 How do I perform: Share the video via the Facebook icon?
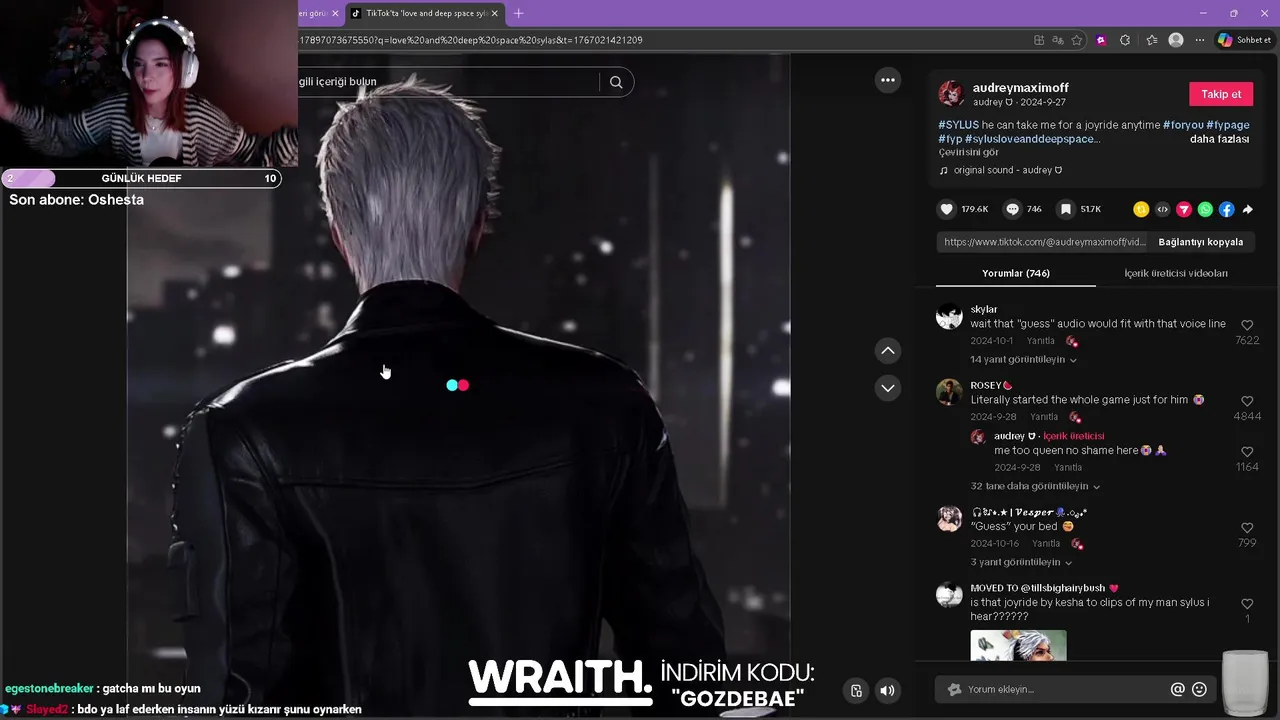1226,209
